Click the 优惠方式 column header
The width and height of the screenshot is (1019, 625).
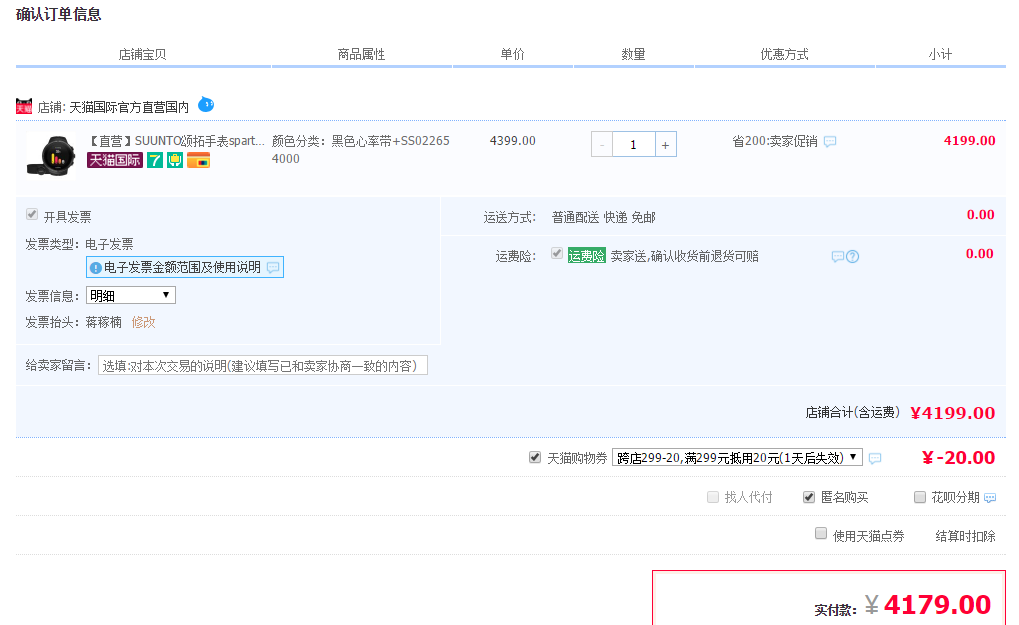(784, 55)
